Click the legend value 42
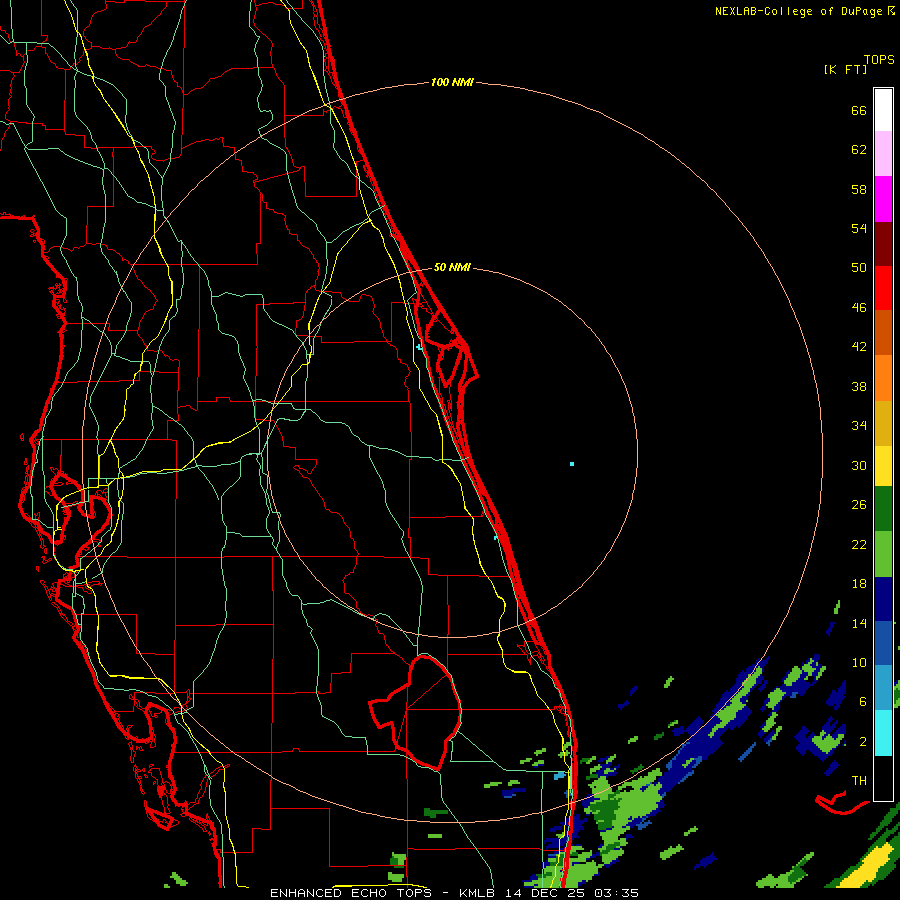Screen dimensions: 900x900 coord(859,347)
